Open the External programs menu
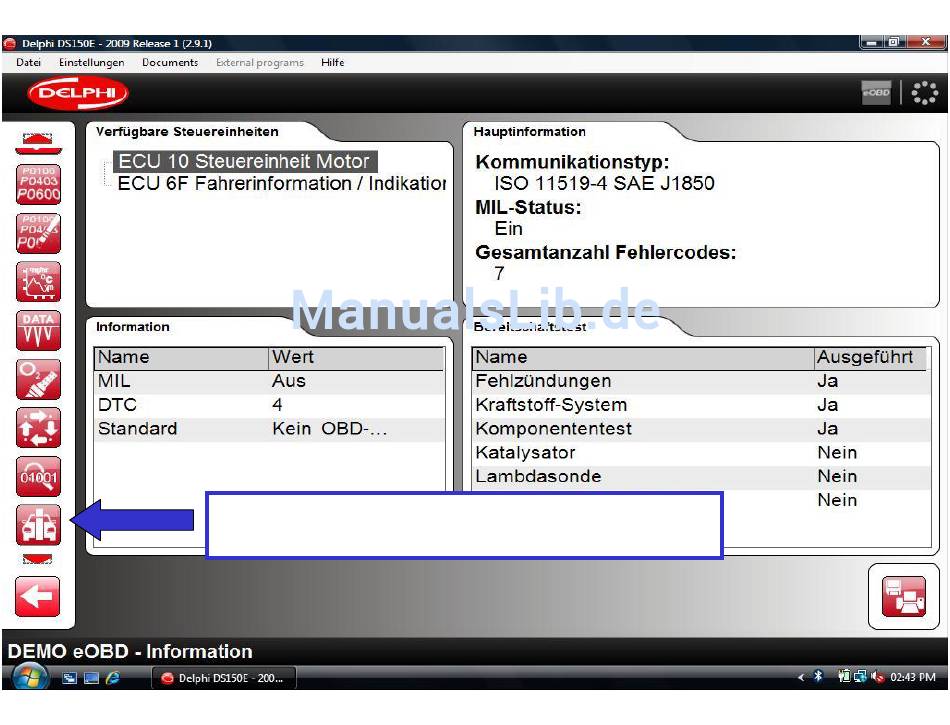This screenshot has width=950, height=725. click(x=260, y=62)
